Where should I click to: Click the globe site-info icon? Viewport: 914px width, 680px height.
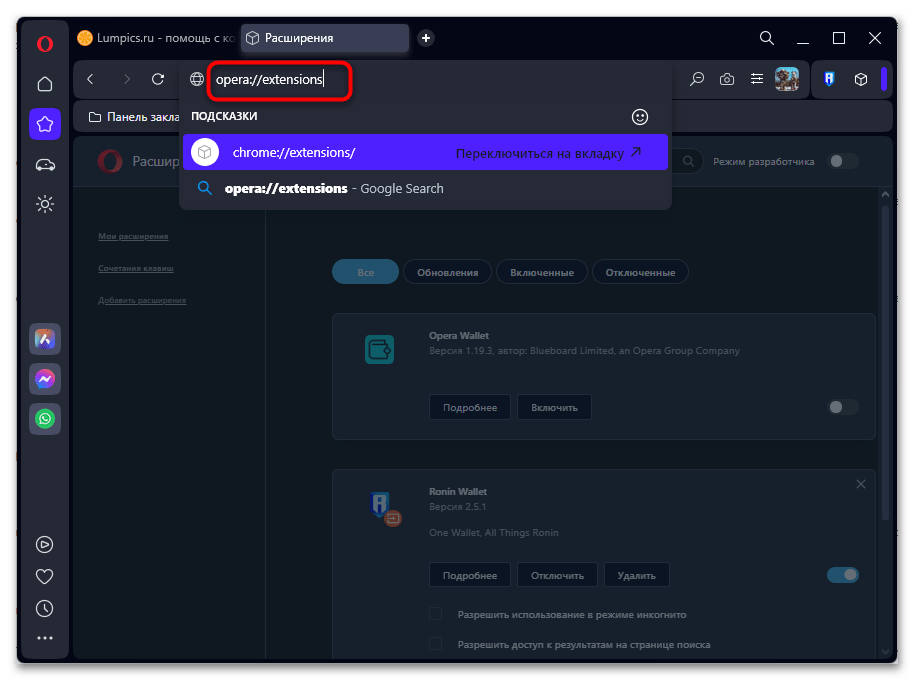[x=197, y=79]
